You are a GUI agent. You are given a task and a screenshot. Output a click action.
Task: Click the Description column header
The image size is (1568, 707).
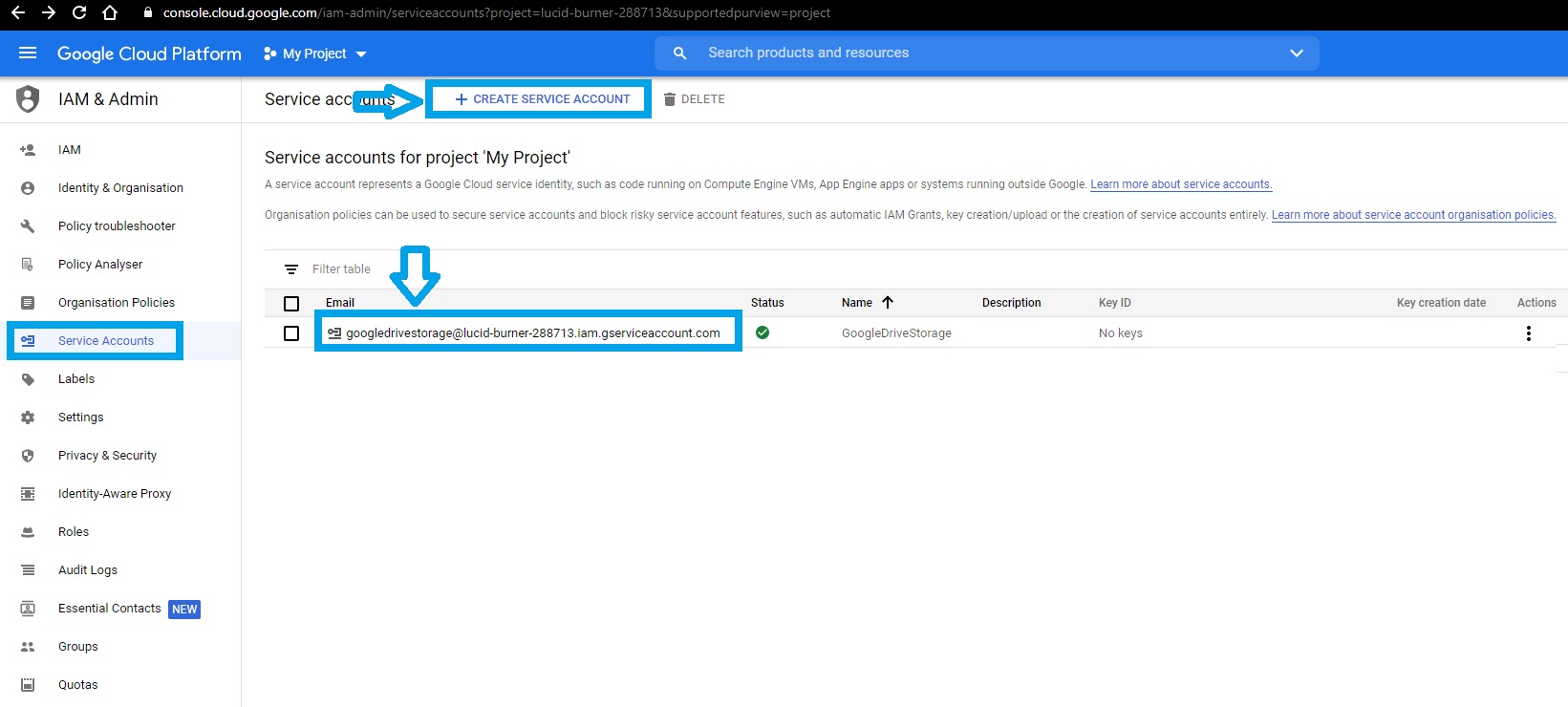[1012, 303]
